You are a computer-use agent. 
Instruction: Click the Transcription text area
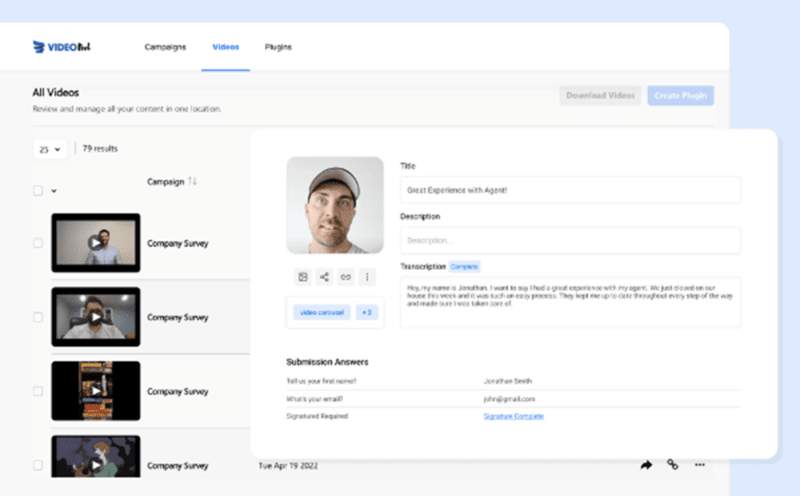click(x=570, y=302)
